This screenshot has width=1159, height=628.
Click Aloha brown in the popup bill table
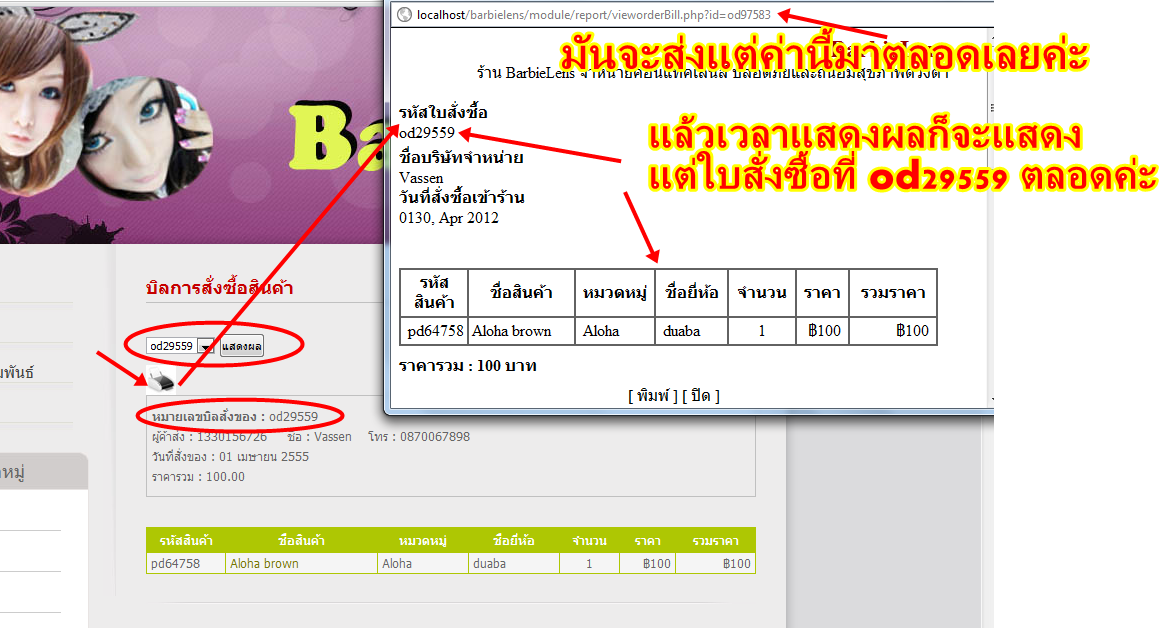tap(511, 331)
